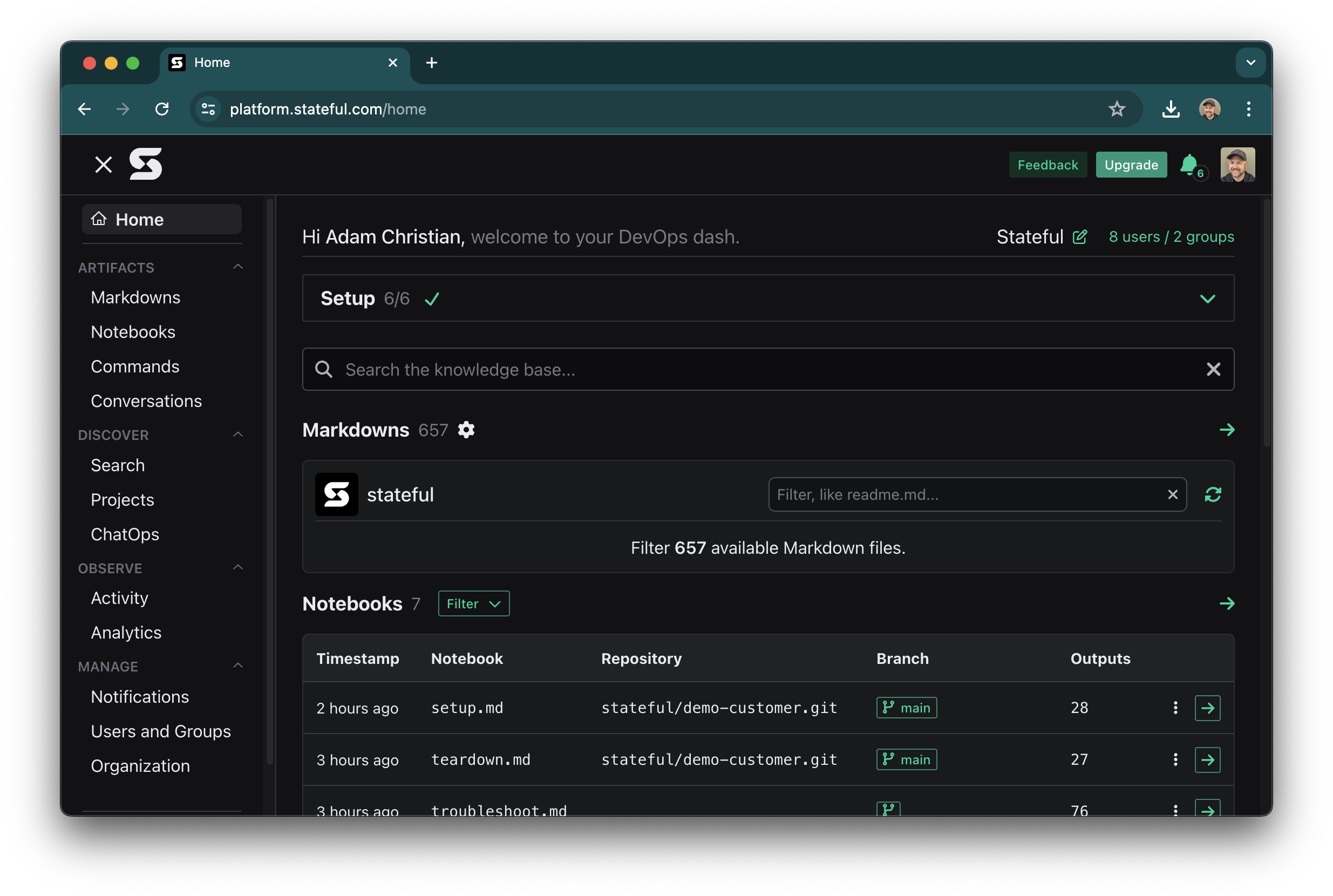The image size is (1333, 896).
Task: Open Chrome profile avatar
Action: tap(1209, 108)
